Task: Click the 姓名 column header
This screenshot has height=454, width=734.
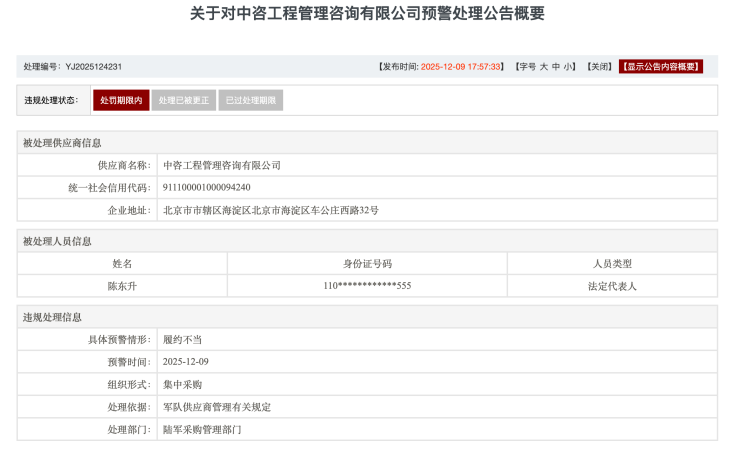Action: point(122,264)
